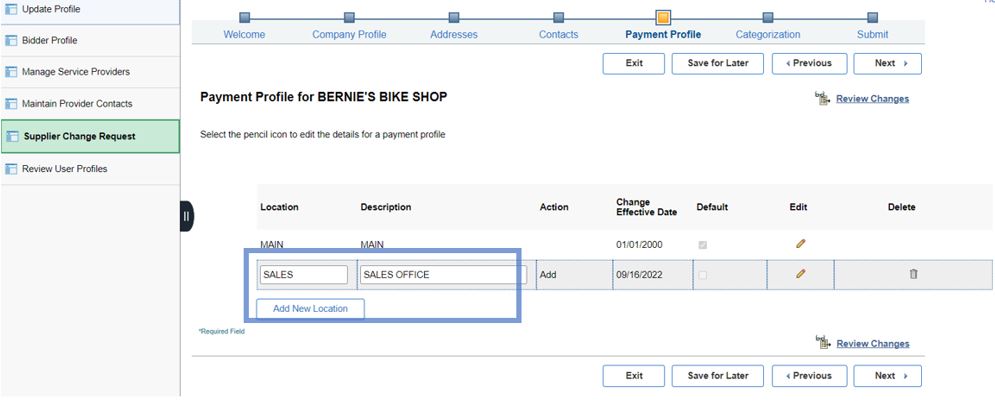Go to the Company Profile step
The height and width of the screenshot is (415, 995).
point(349,35)
